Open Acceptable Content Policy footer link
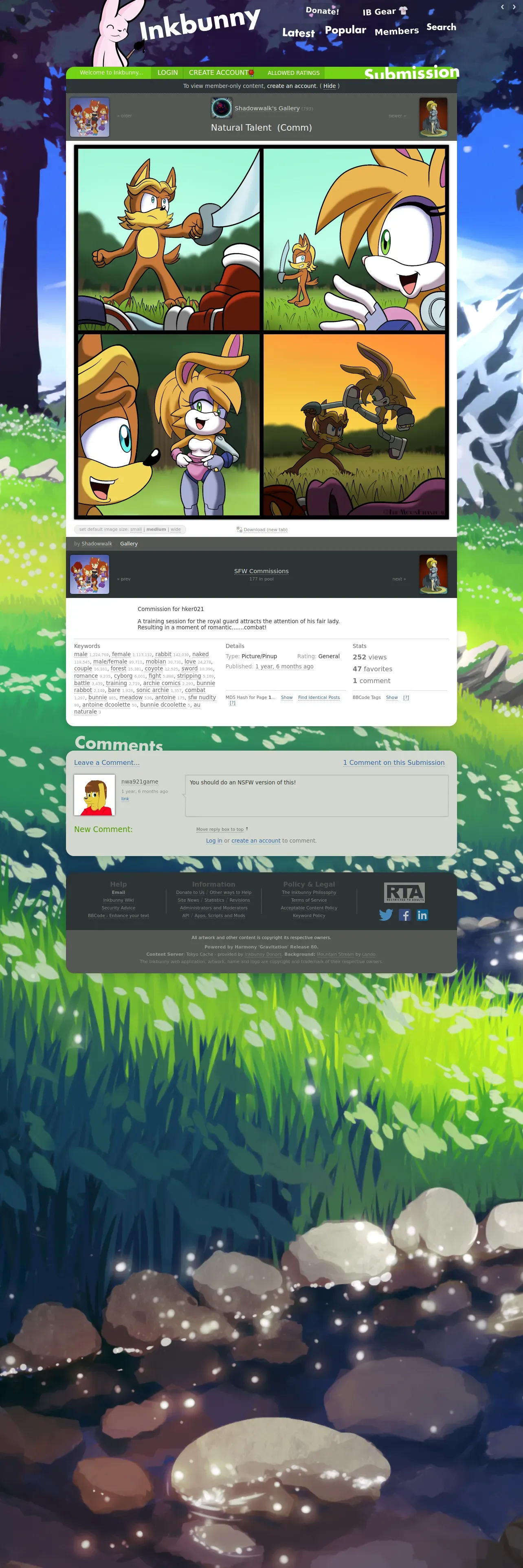Image resolution: width=523 pixels, height=1568 pixels. click(309, 908)
